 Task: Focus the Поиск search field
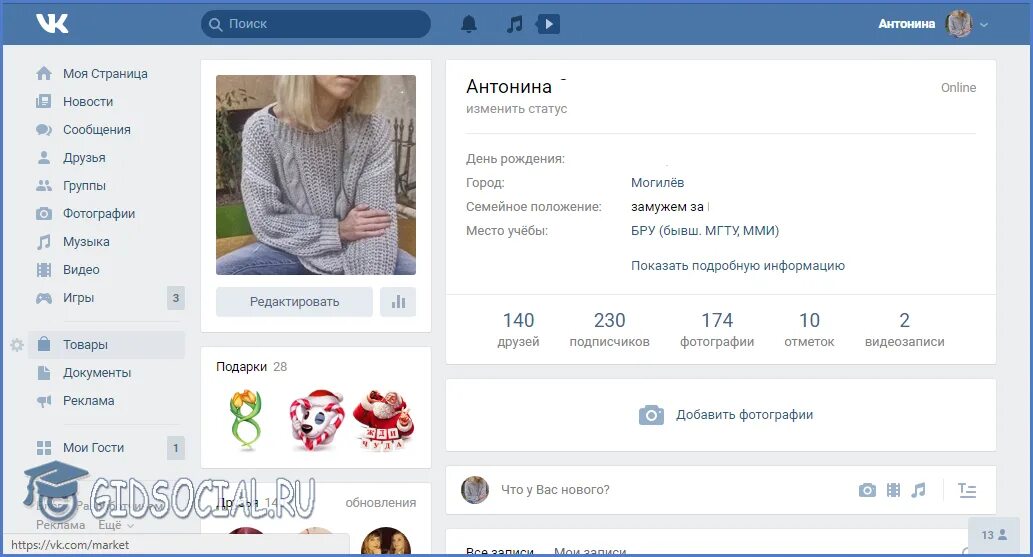pos(316,24)
